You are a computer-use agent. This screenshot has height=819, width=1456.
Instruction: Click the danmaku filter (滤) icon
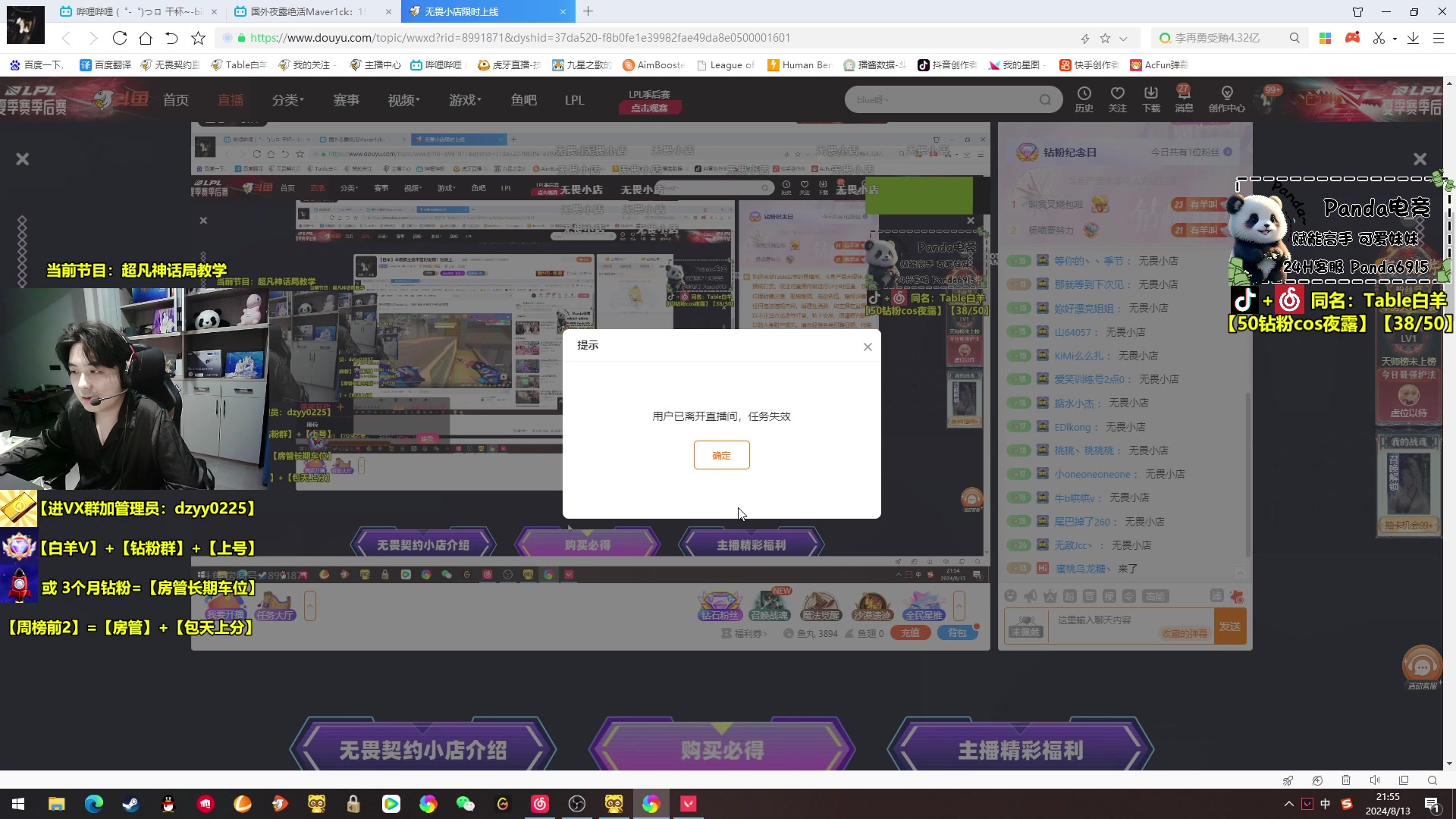(1217, 596)
